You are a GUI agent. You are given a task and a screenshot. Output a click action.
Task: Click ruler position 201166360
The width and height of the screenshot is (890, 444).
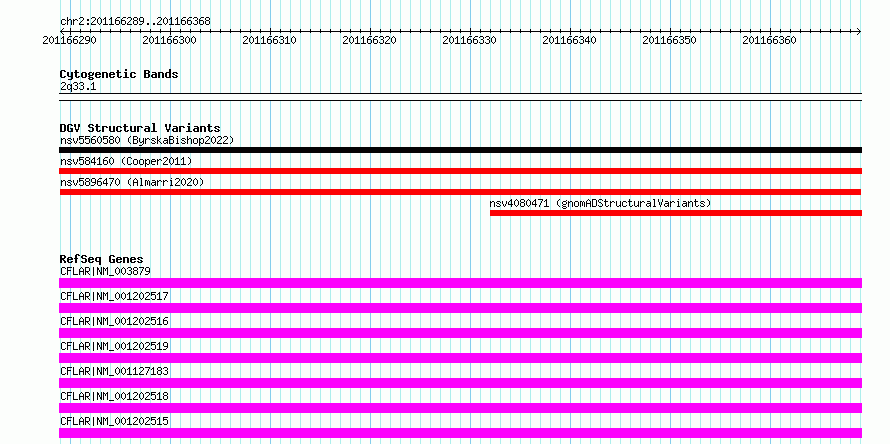click(769, 40)
